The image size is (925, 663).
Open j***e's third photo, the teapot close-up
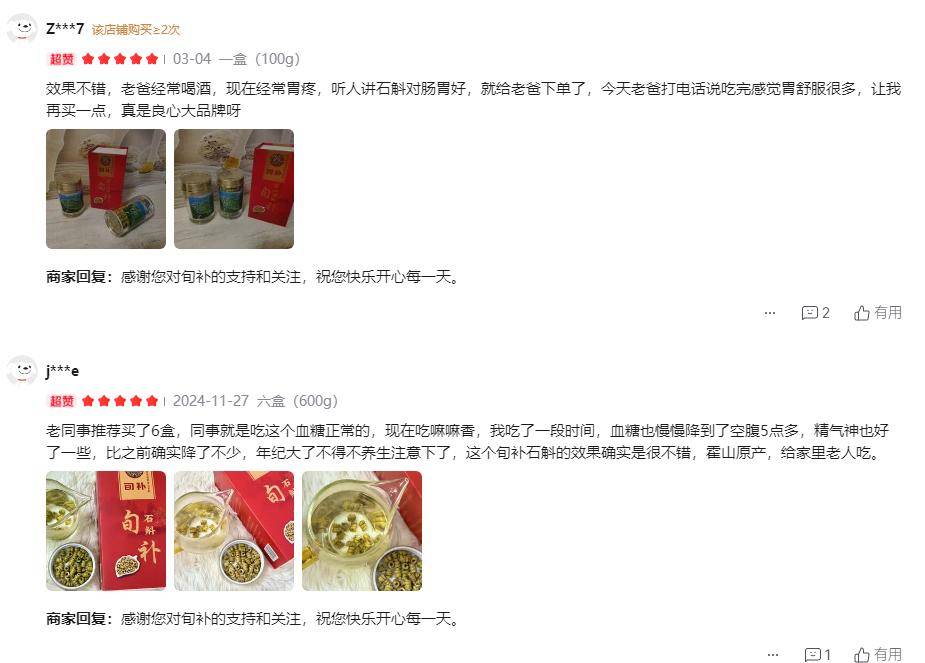coord(362,531)
